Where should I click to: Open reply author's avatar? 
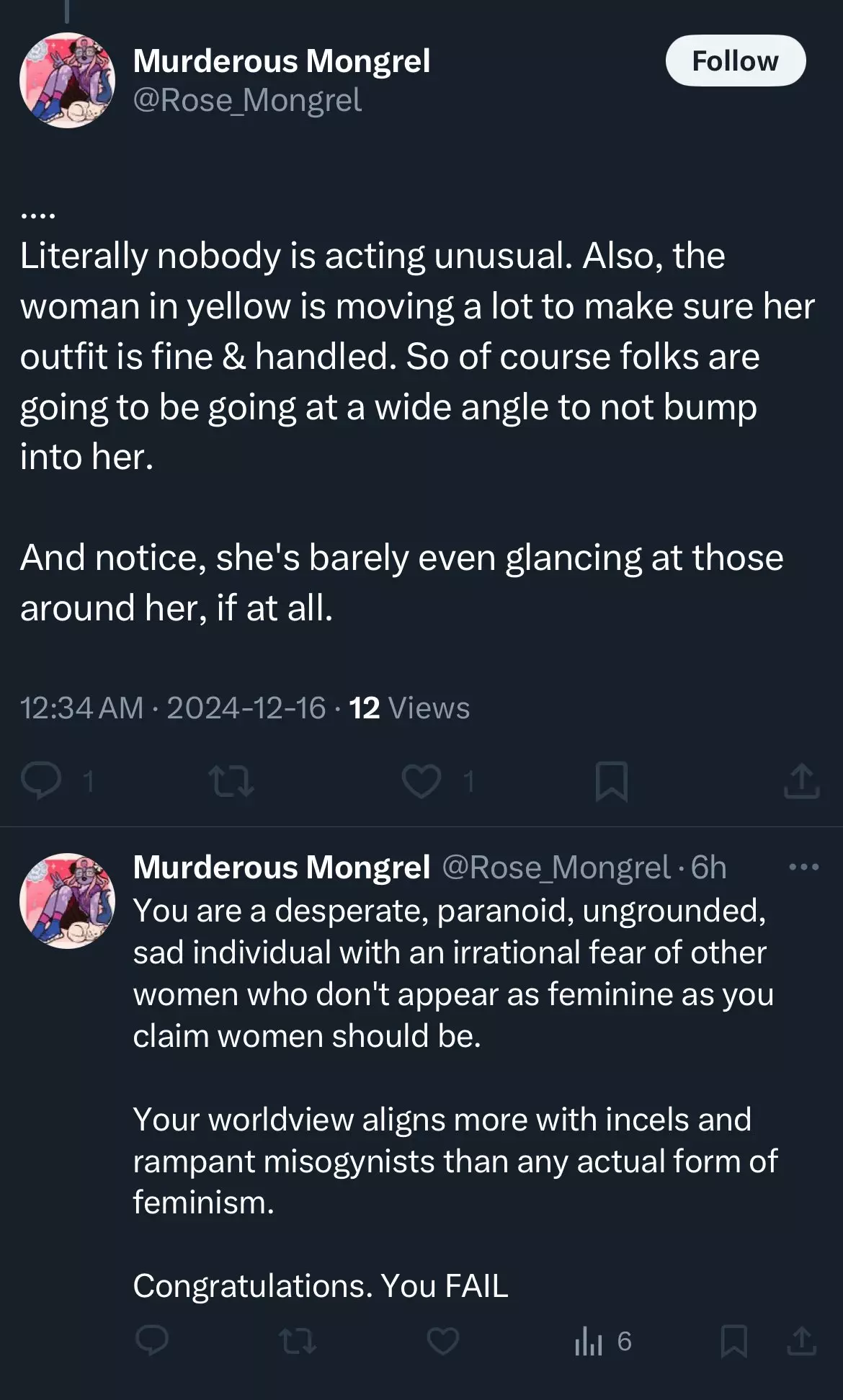pos(67,901)
